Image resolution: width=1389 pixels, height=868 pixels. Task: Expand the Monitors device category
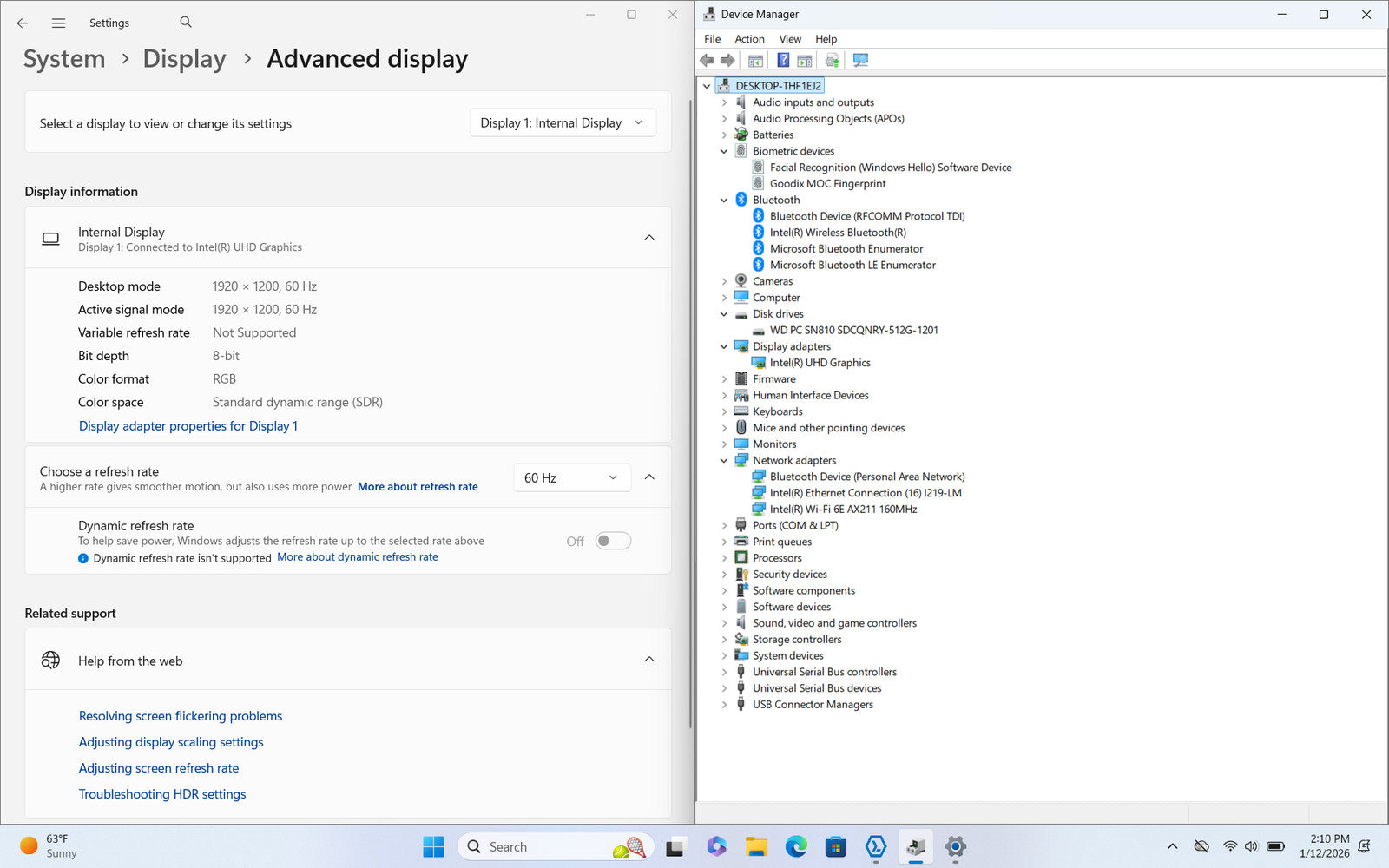tap(724, 444)
